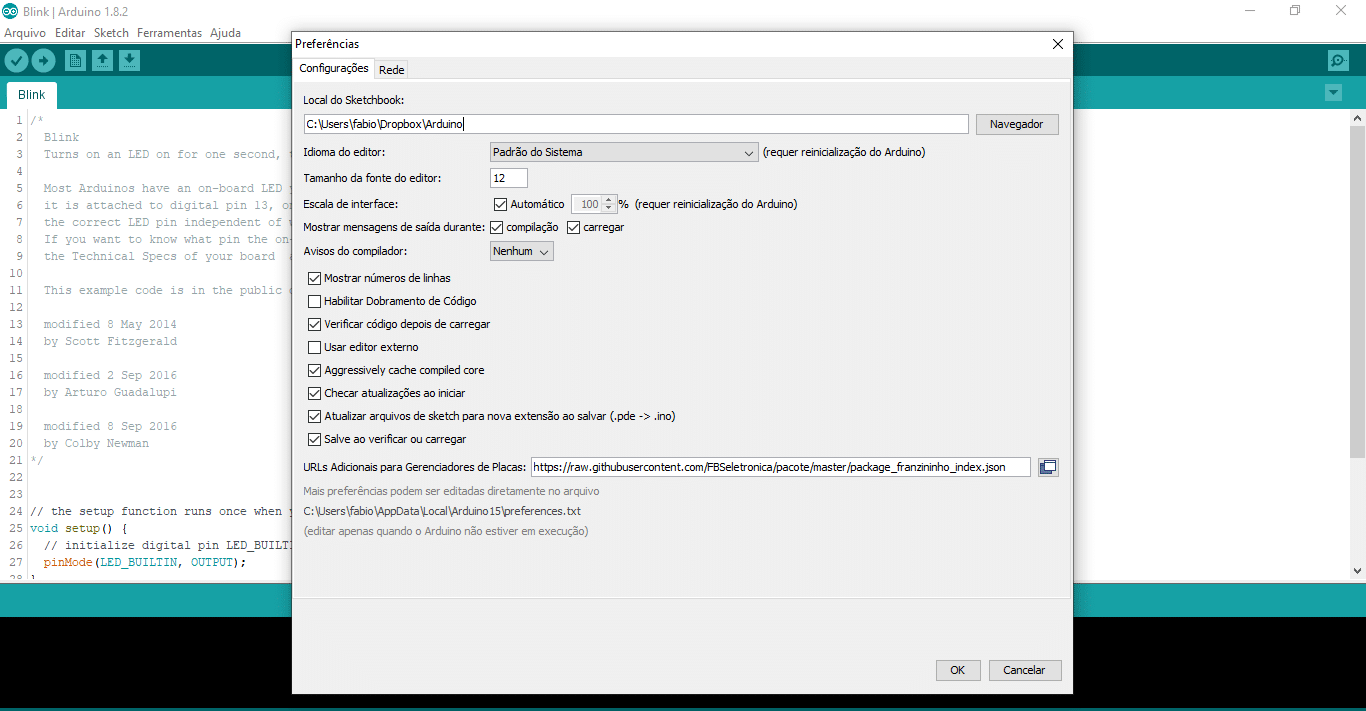
Task: Uncheck Automático interface scale checkbox
Action: click(x=501, y=204)
